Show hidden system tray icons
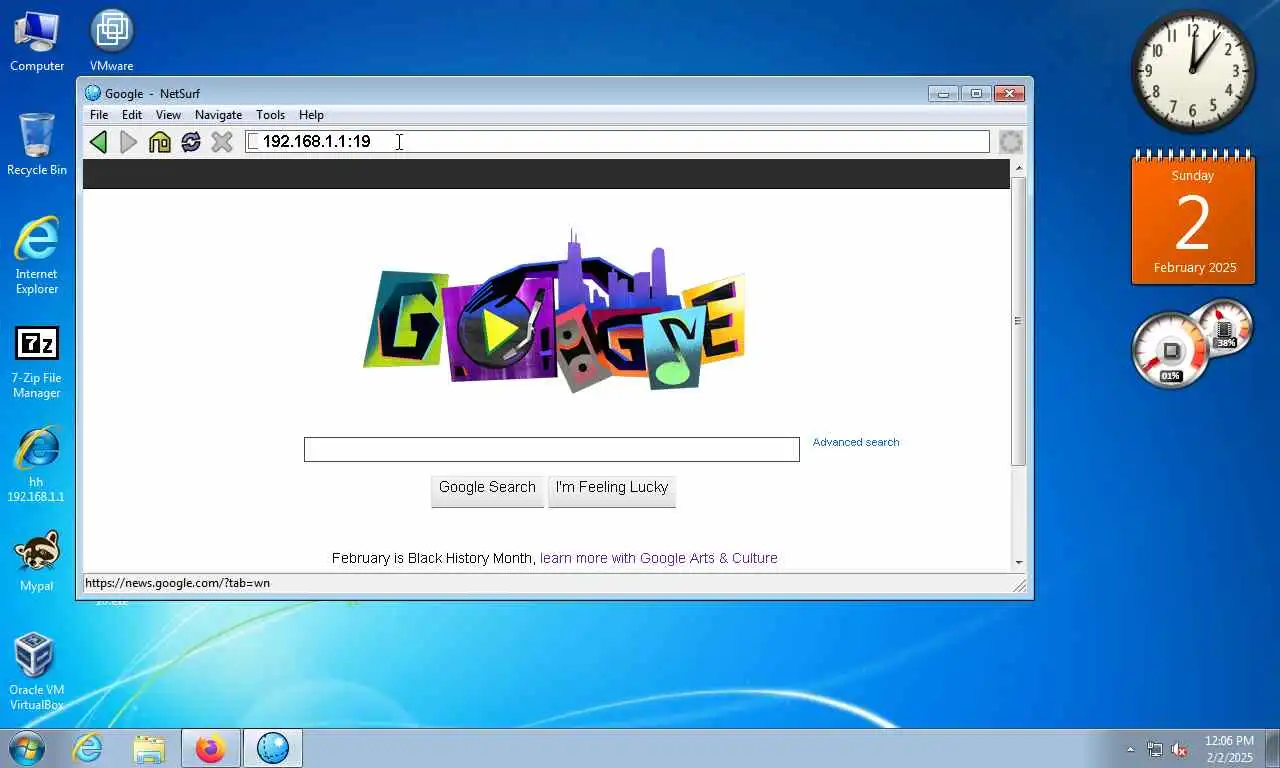 pos(1131,749)
